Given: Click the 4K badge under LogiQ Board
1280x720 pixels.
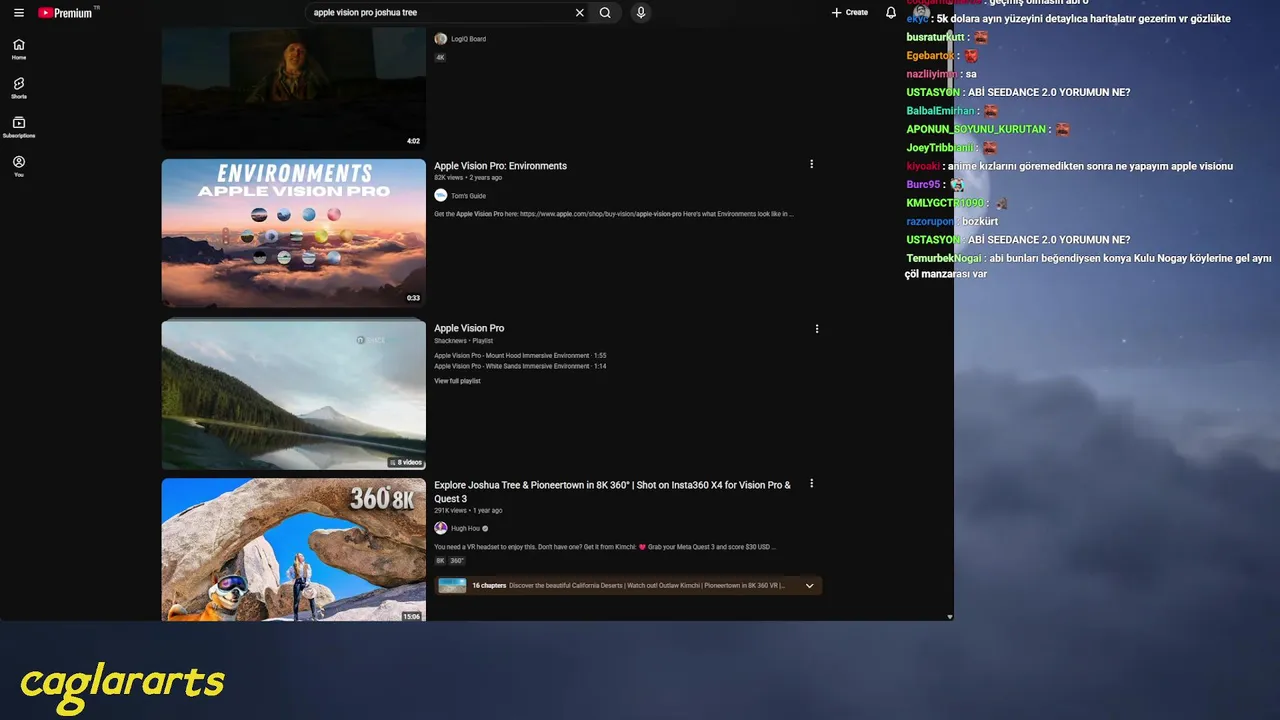Looking at the screenshot, I should [x=440, y=57].
